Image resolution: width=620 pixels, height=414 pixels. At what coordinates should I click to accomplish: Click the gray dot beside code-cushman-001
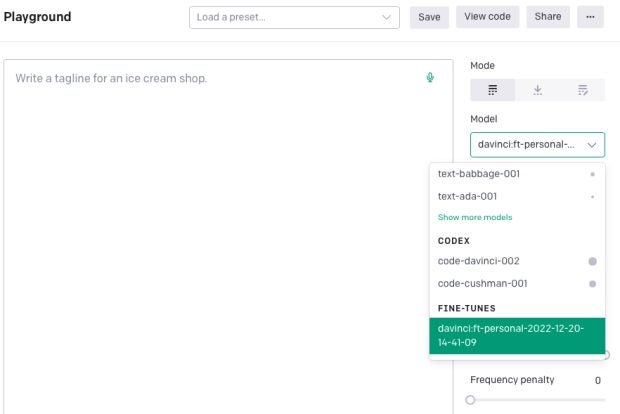click(592, 284)
